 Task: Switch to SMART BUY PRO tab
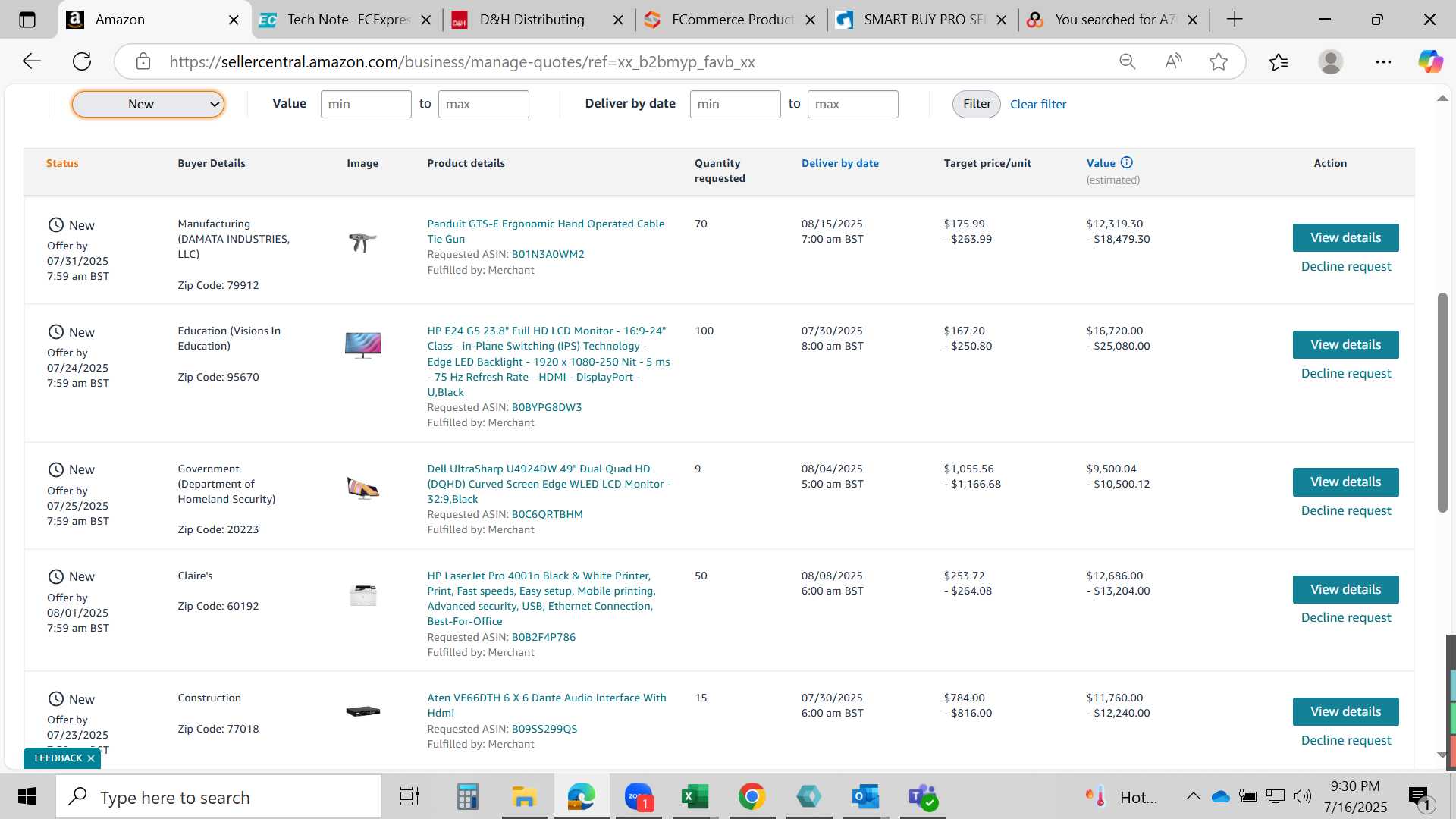point(924,20)
